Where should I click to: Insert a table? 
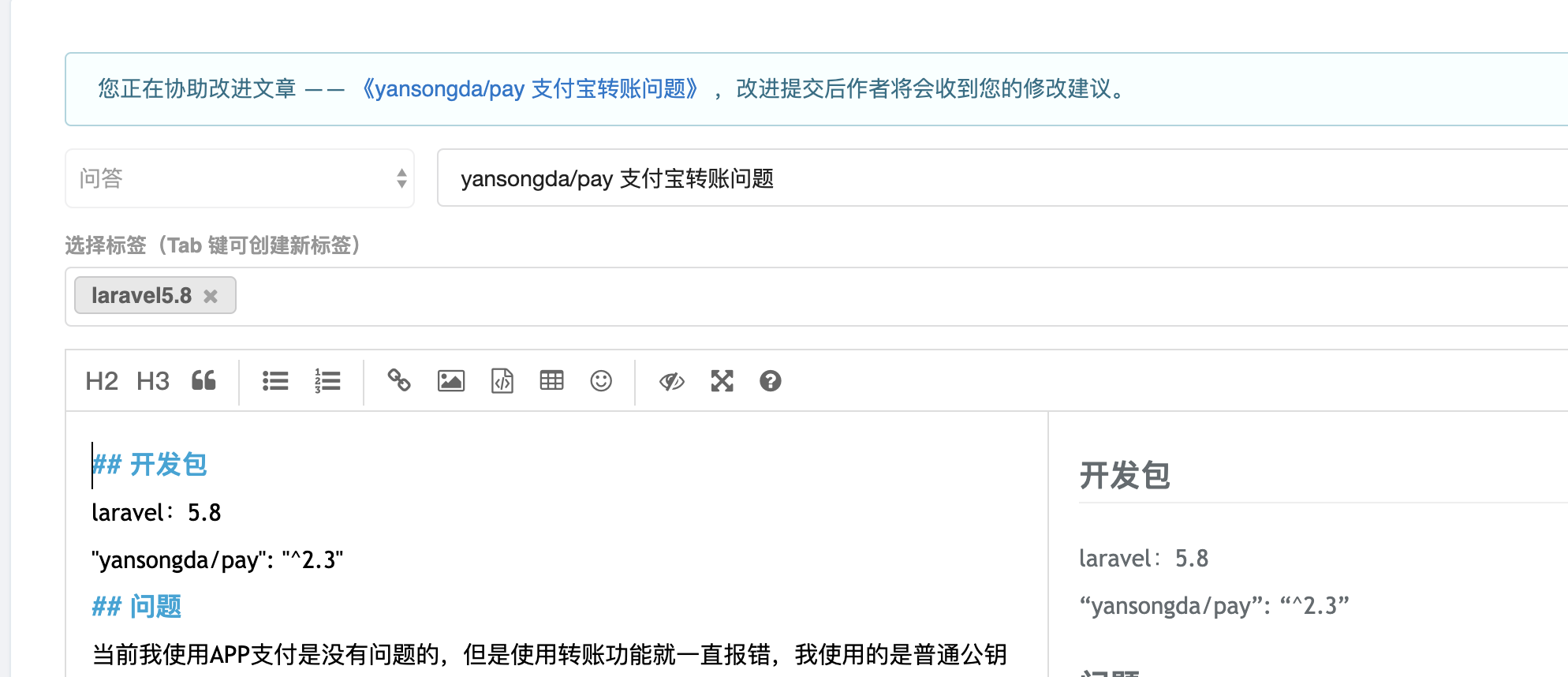551,381
